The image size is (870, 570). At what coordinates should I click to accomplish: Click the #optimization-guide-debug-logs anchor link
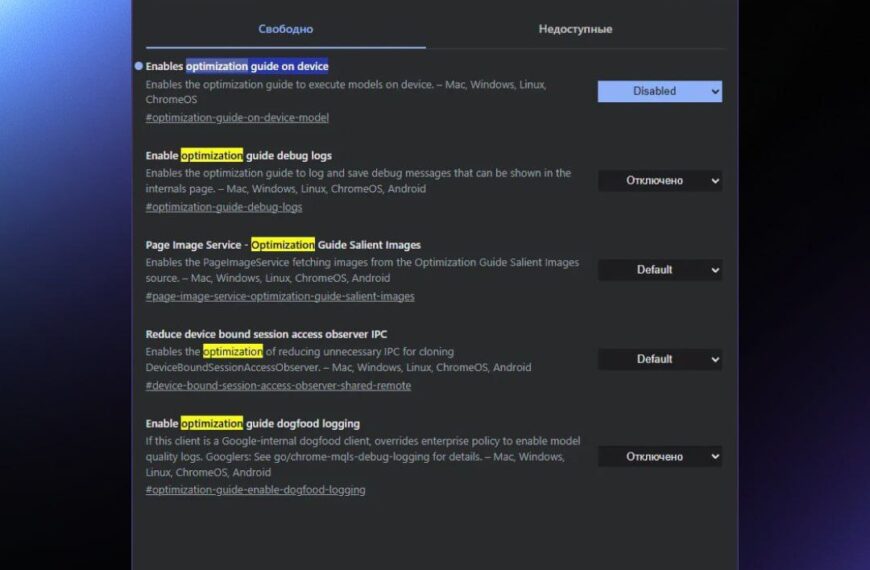224,207
